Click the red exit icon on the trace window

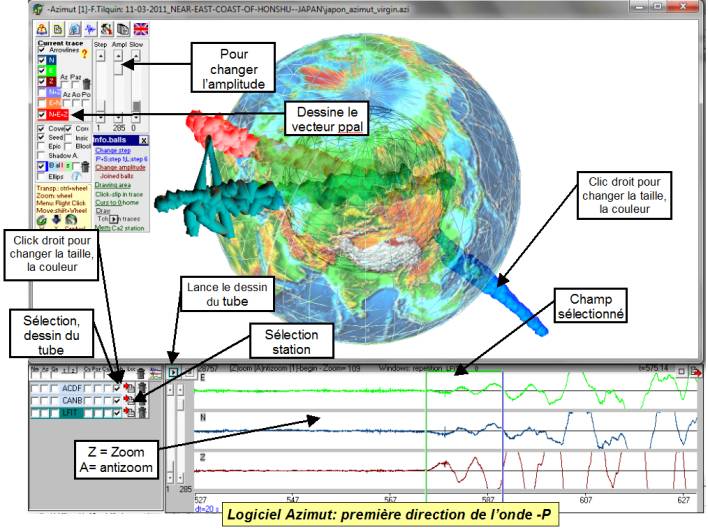point(697,371)
